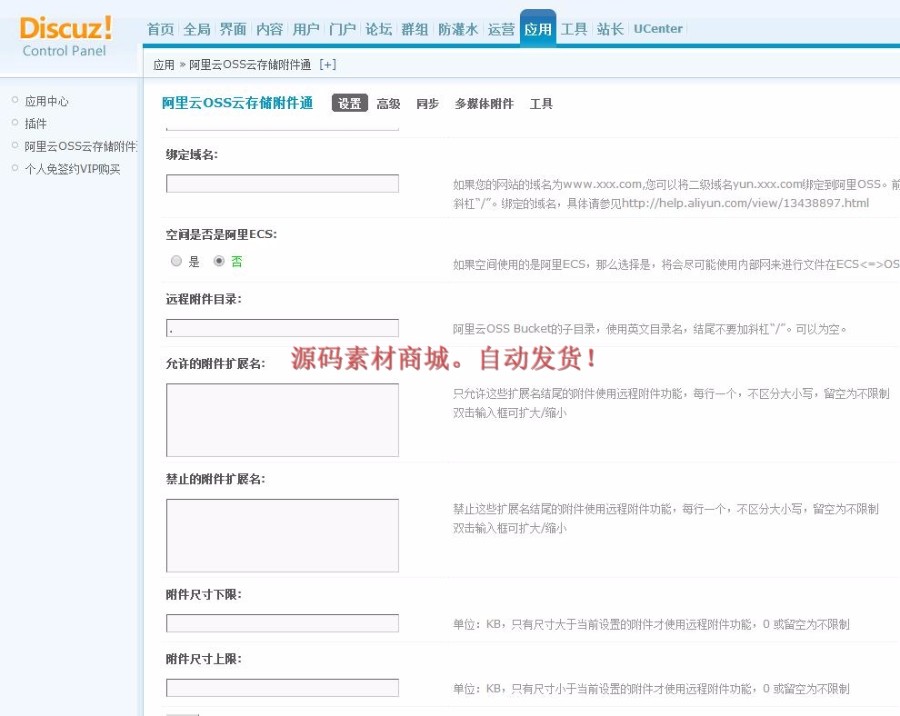This screenshot has height=716, width=900.
Task: Click the 附件尺寸下限 input field
Action: [x=282, y=623]
